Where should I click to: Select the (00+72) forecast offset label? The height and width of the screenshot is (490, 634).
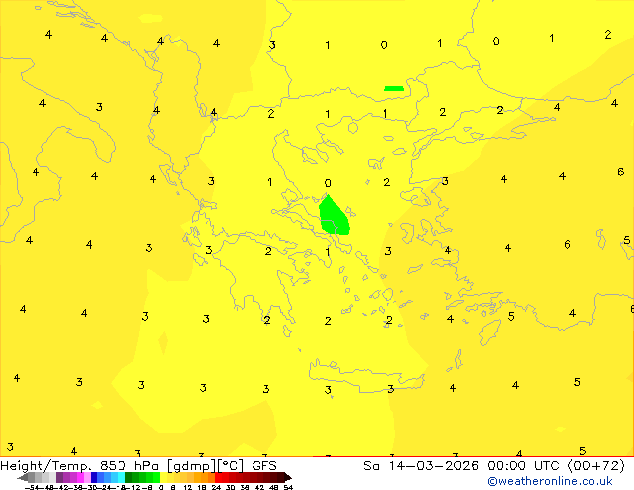click(x=595, y=466)
